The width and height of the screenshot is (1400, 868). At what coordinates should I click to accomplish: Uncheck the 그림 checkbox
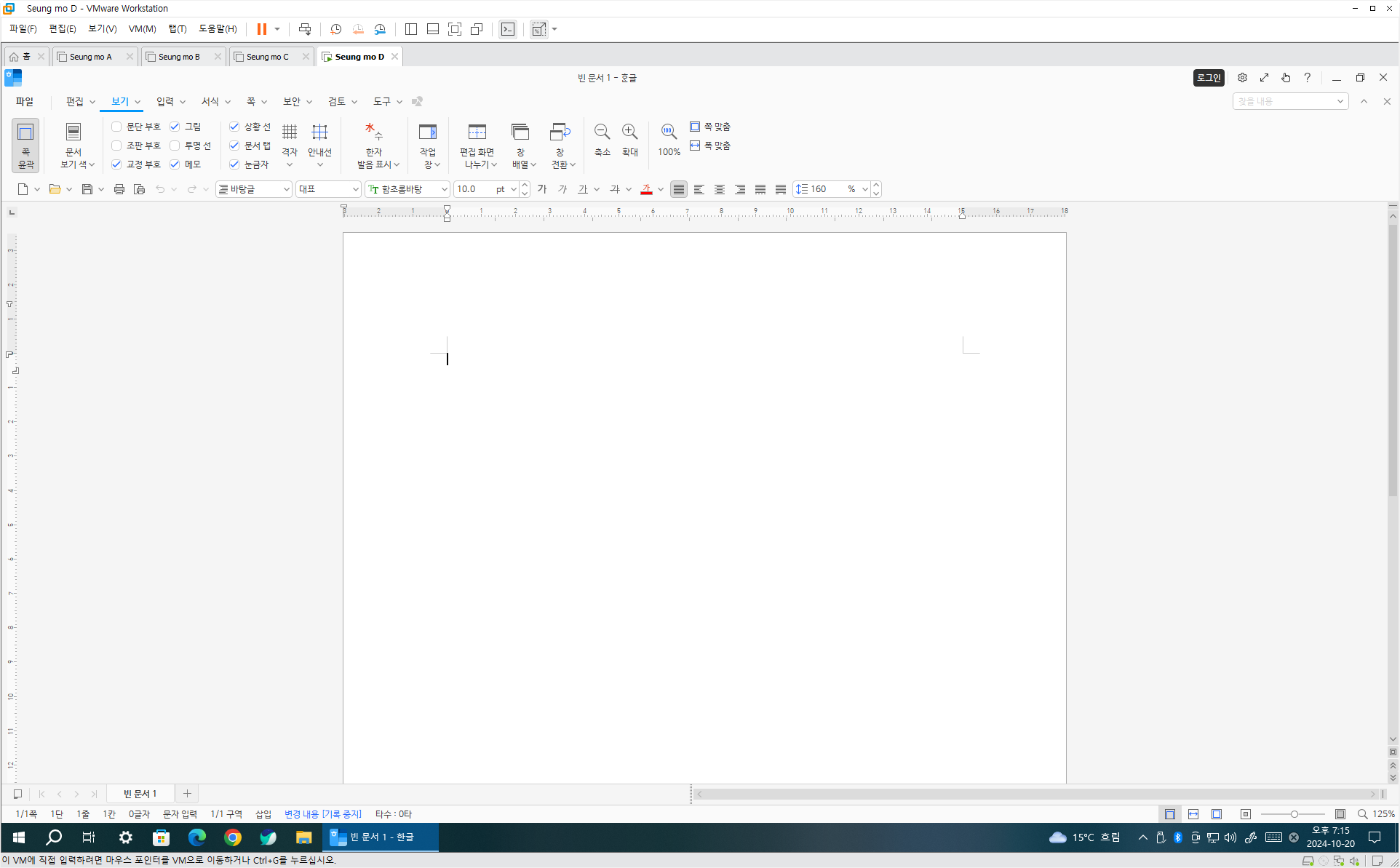175,127
